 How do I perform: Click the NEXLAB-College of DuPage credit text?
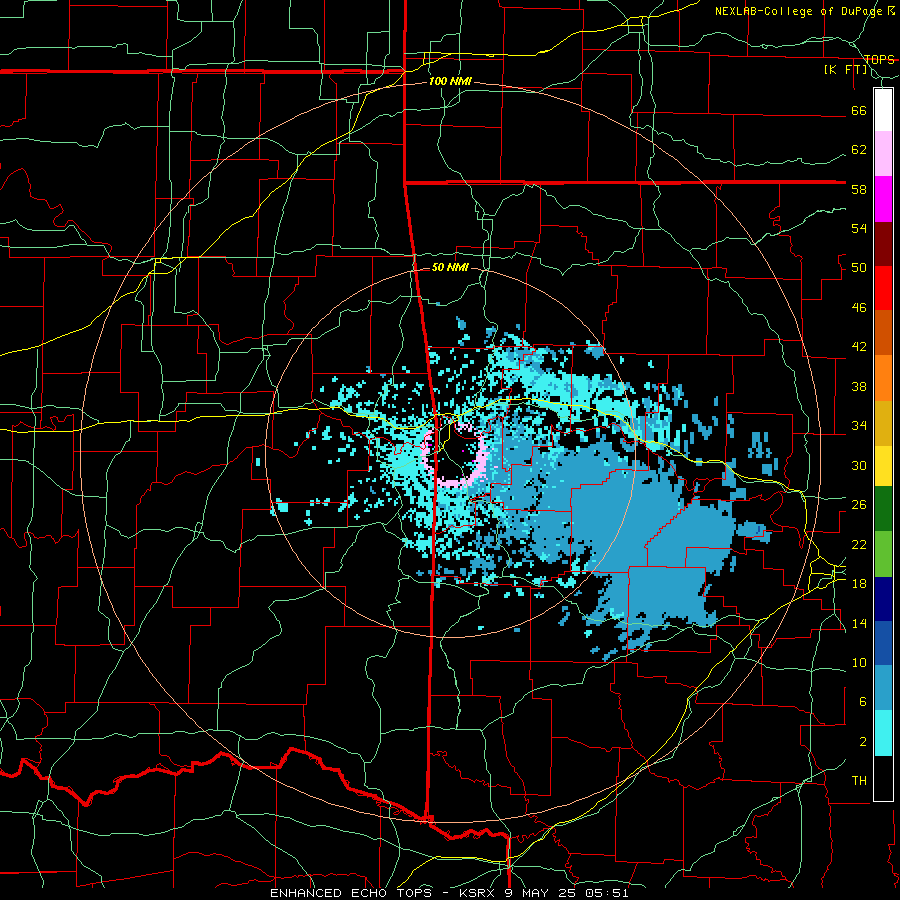pyautogui.click(x=798, y=11)
